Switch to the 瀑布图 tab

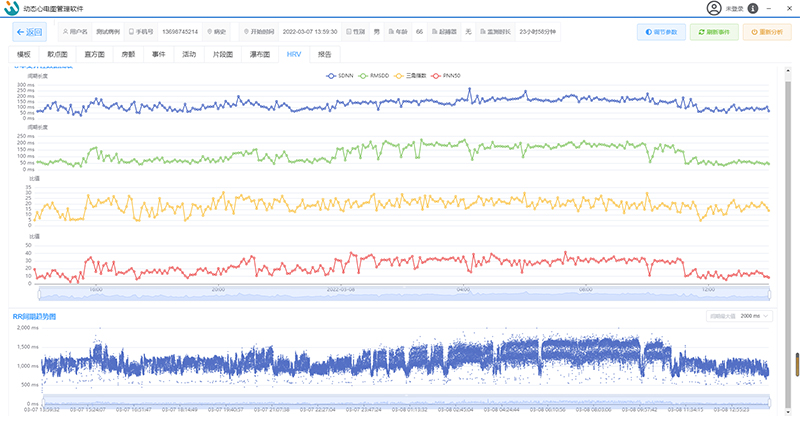(260, 54)
